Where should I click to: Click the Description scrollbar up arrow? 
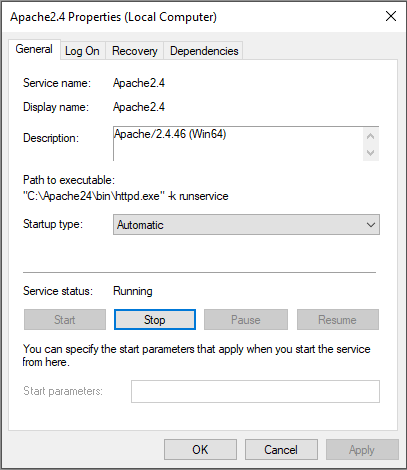click(x=371, y=136)
